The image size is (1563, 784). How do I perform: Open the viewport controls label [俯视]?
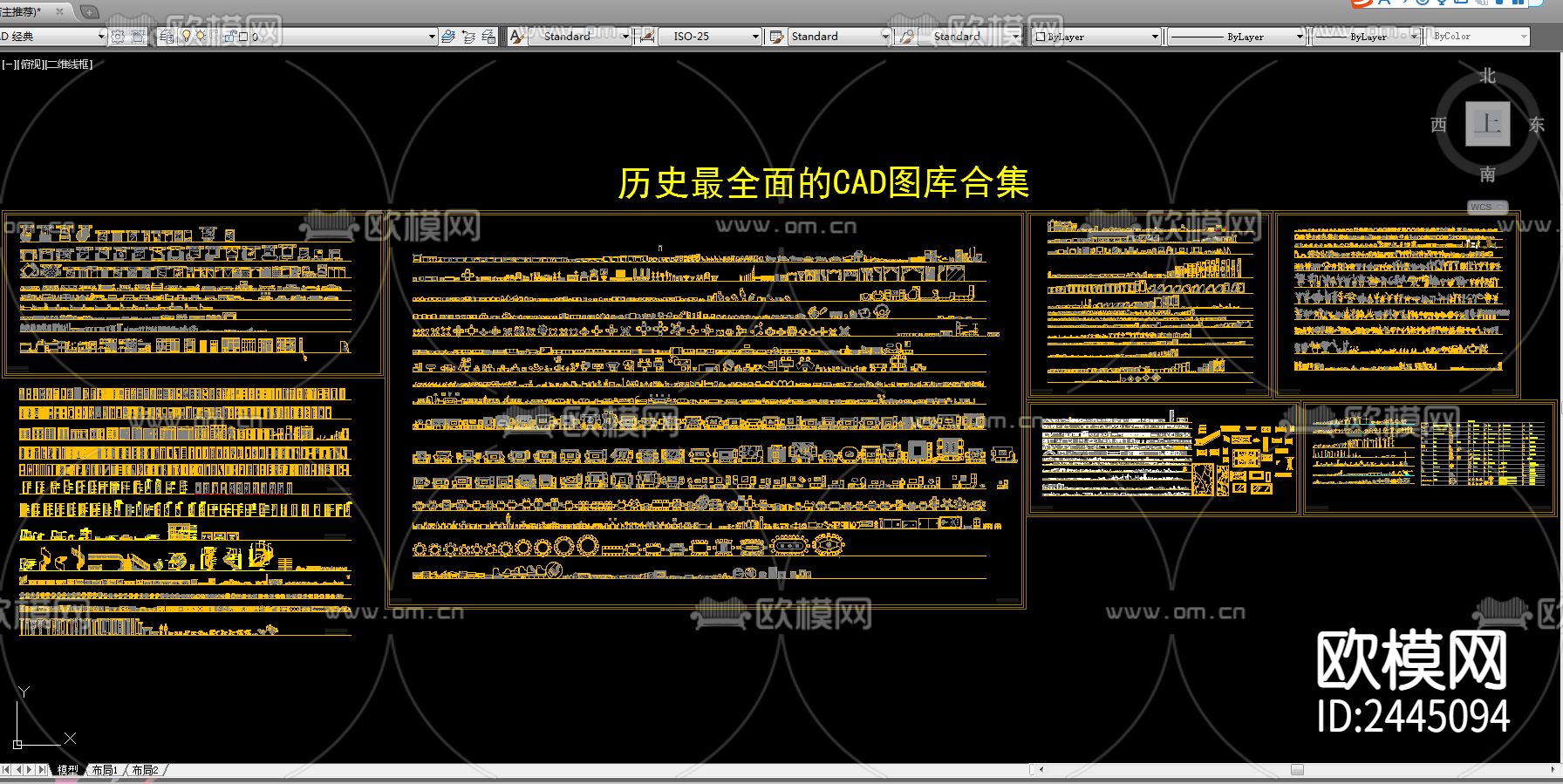pyautogui.click(x=30, y=64)
